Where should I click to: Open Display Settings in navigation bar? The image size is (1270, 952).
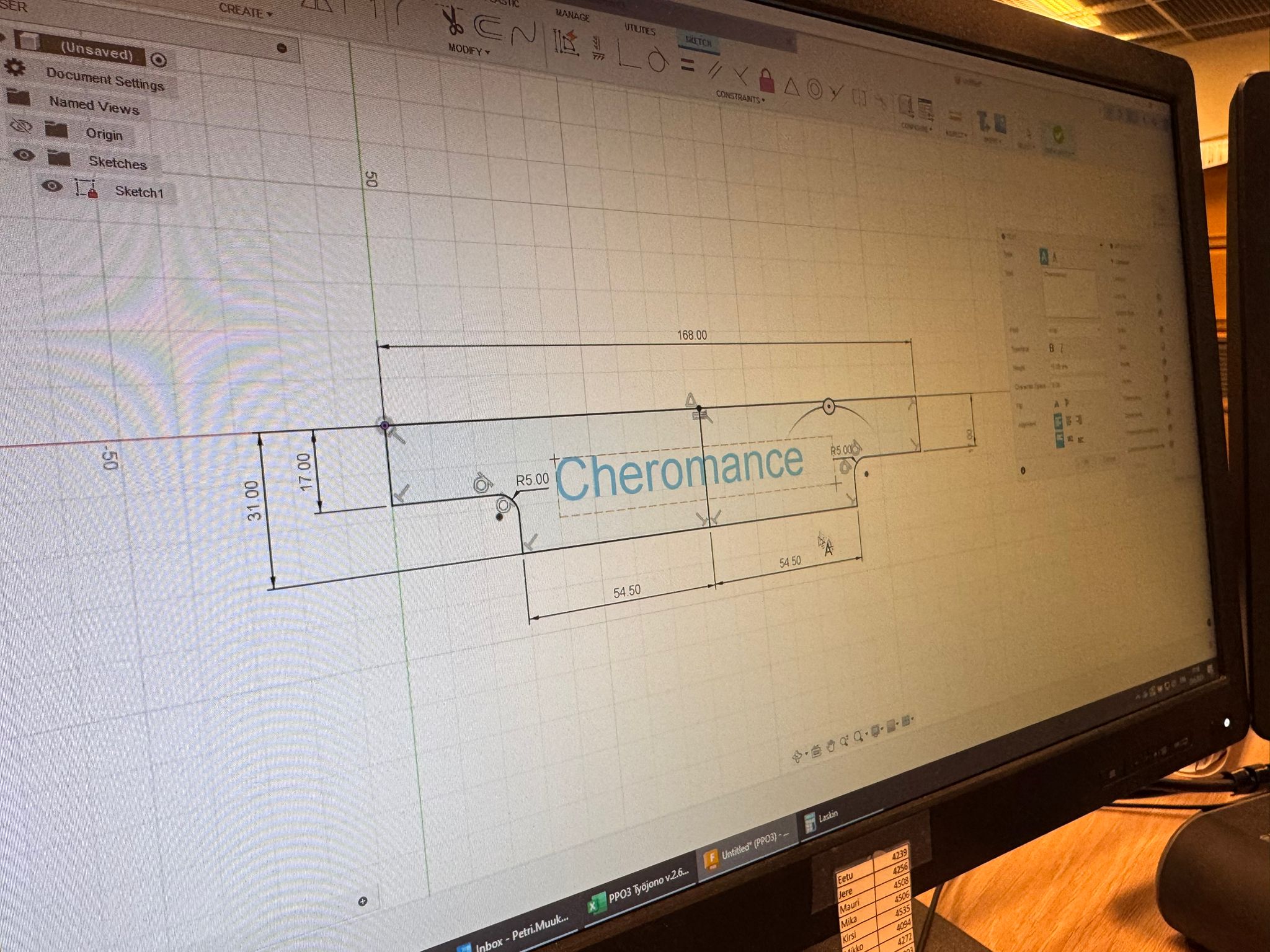click(x=875, y=731)
